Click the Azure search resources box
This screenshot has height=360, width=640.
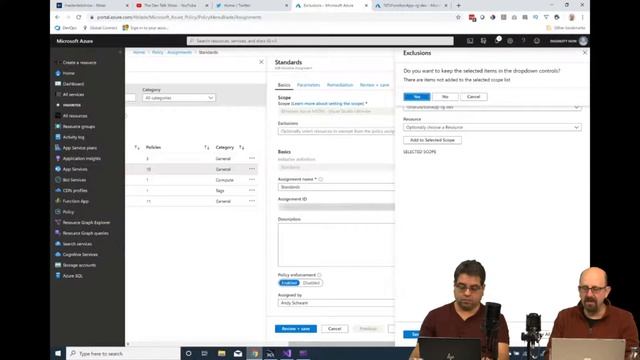[320, 41]
